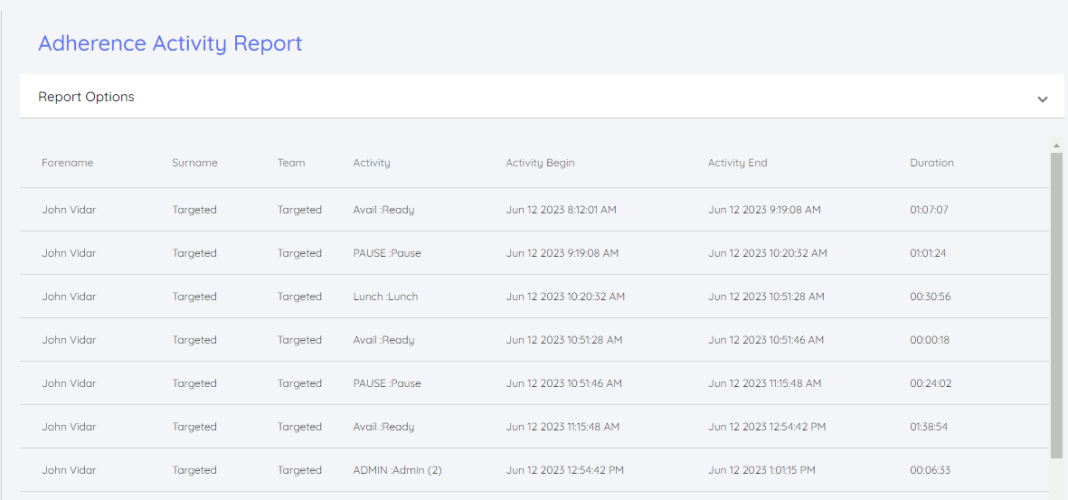
Task: Click the Report Options panel label
Action: [86, 97]
